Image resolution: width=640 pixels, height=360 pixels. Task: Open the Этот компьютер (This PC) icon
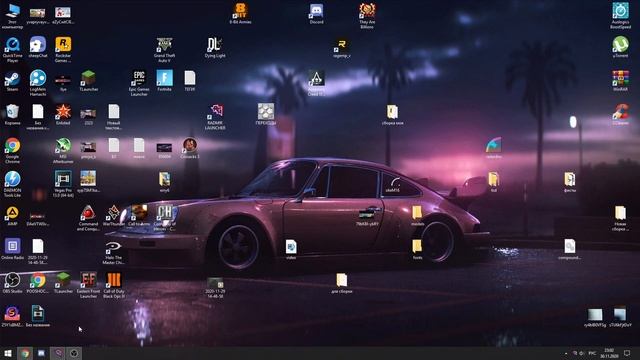pos(12,16)
